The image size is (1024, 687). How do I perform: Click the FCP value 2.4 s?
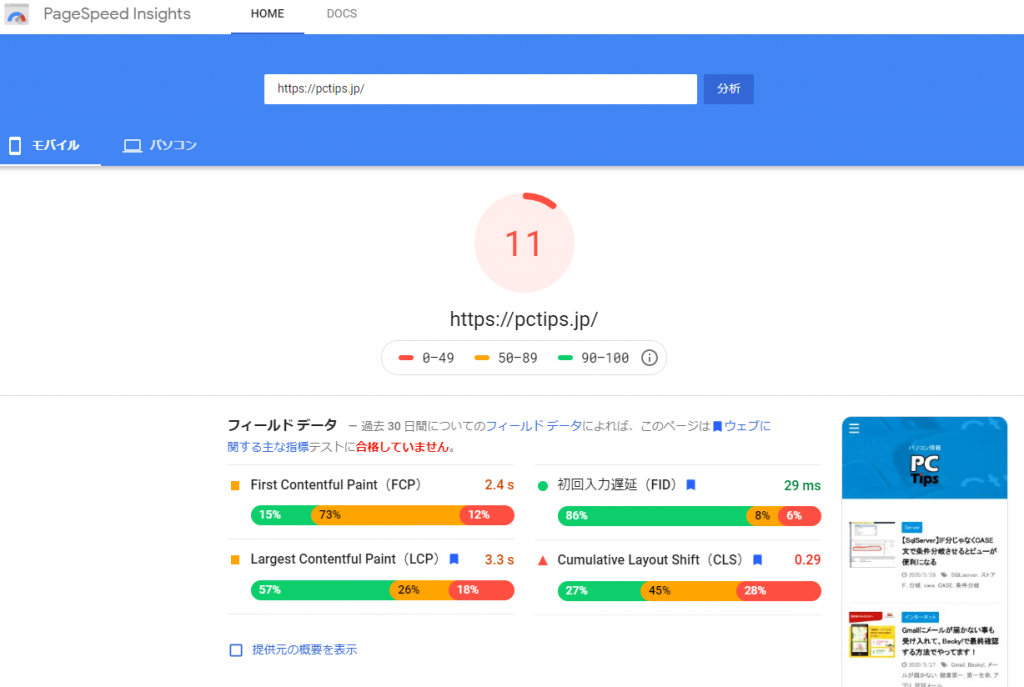tap(499, 485)
